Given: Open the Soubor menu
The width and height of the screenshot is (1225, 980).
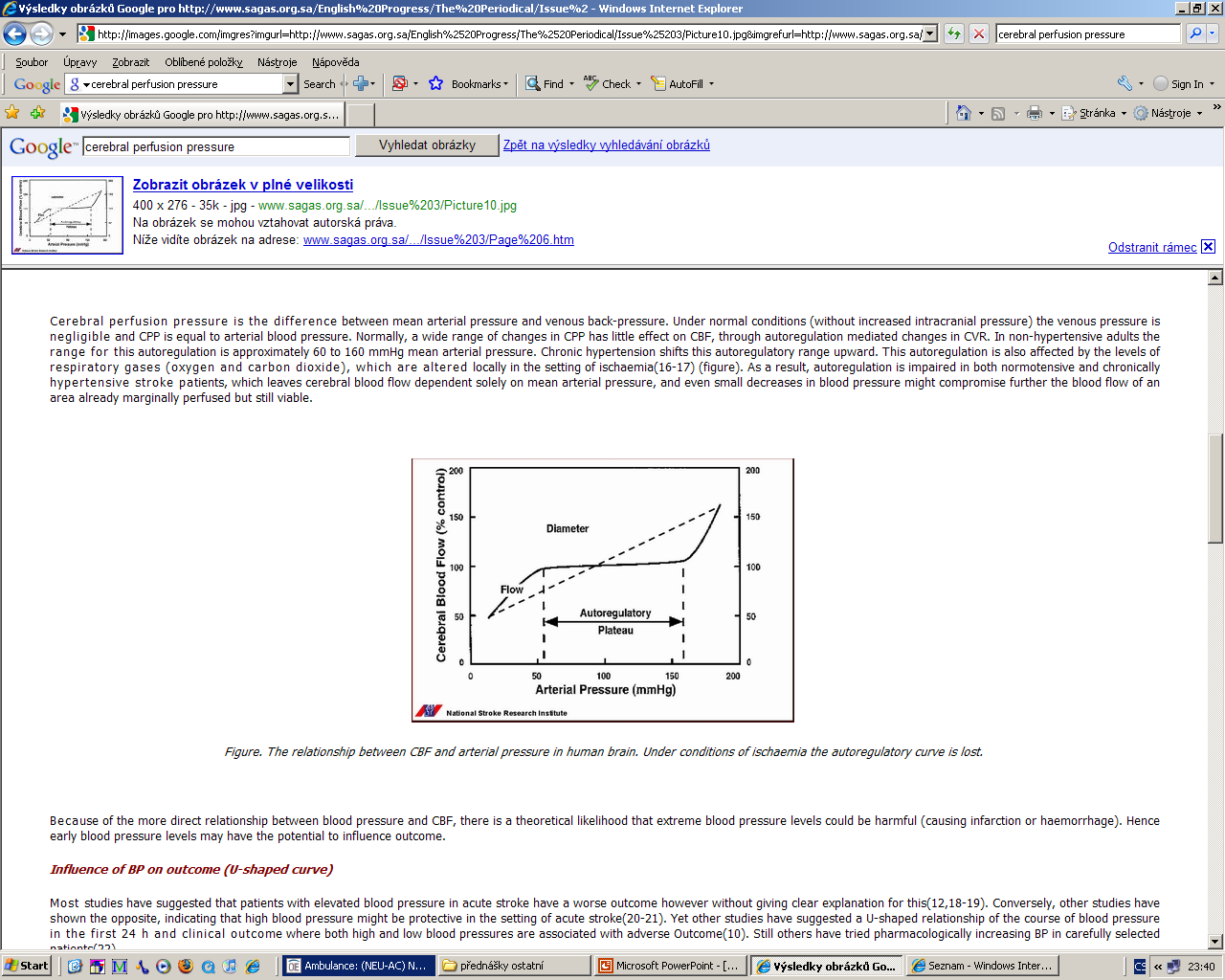Looking at the screenshot, I should tap(32, 62).
